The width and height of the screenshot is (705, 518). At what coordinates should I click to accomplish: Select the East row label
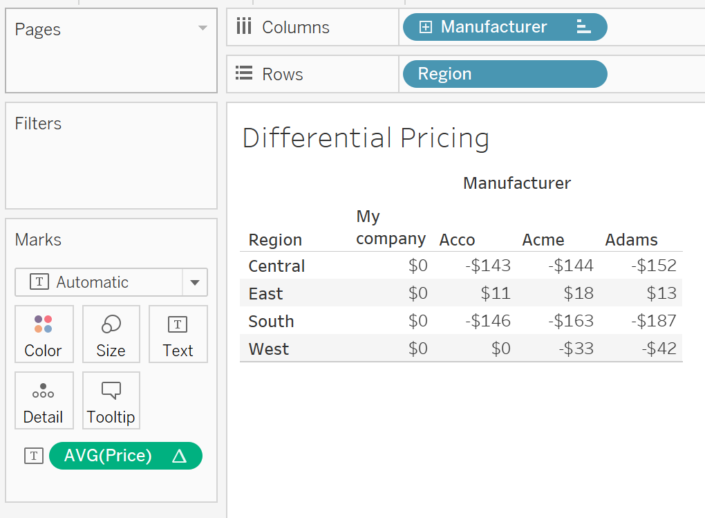[x=266, y=294]
